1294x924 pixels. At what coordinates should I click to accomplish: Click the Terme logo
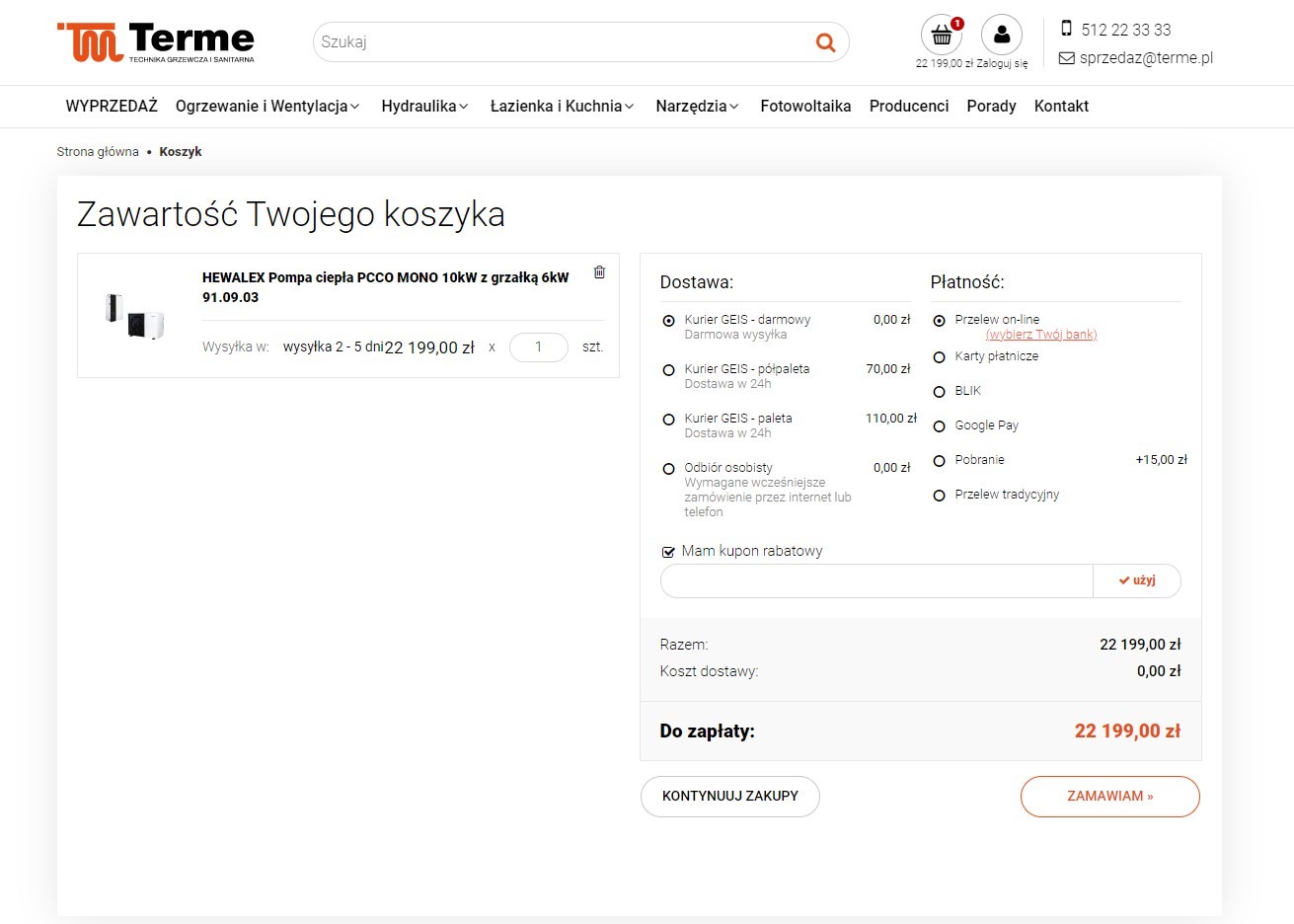(156, 40)
